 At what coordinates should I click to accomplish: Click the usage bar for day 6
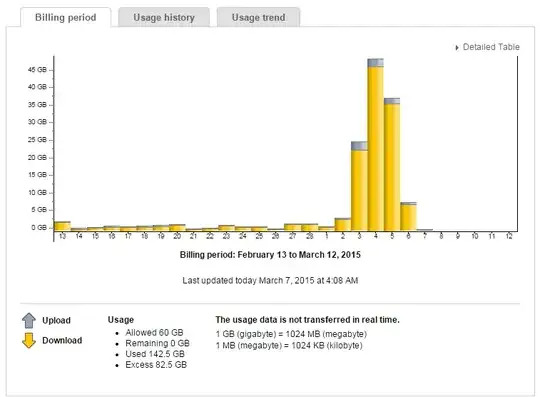coord(408,216)
